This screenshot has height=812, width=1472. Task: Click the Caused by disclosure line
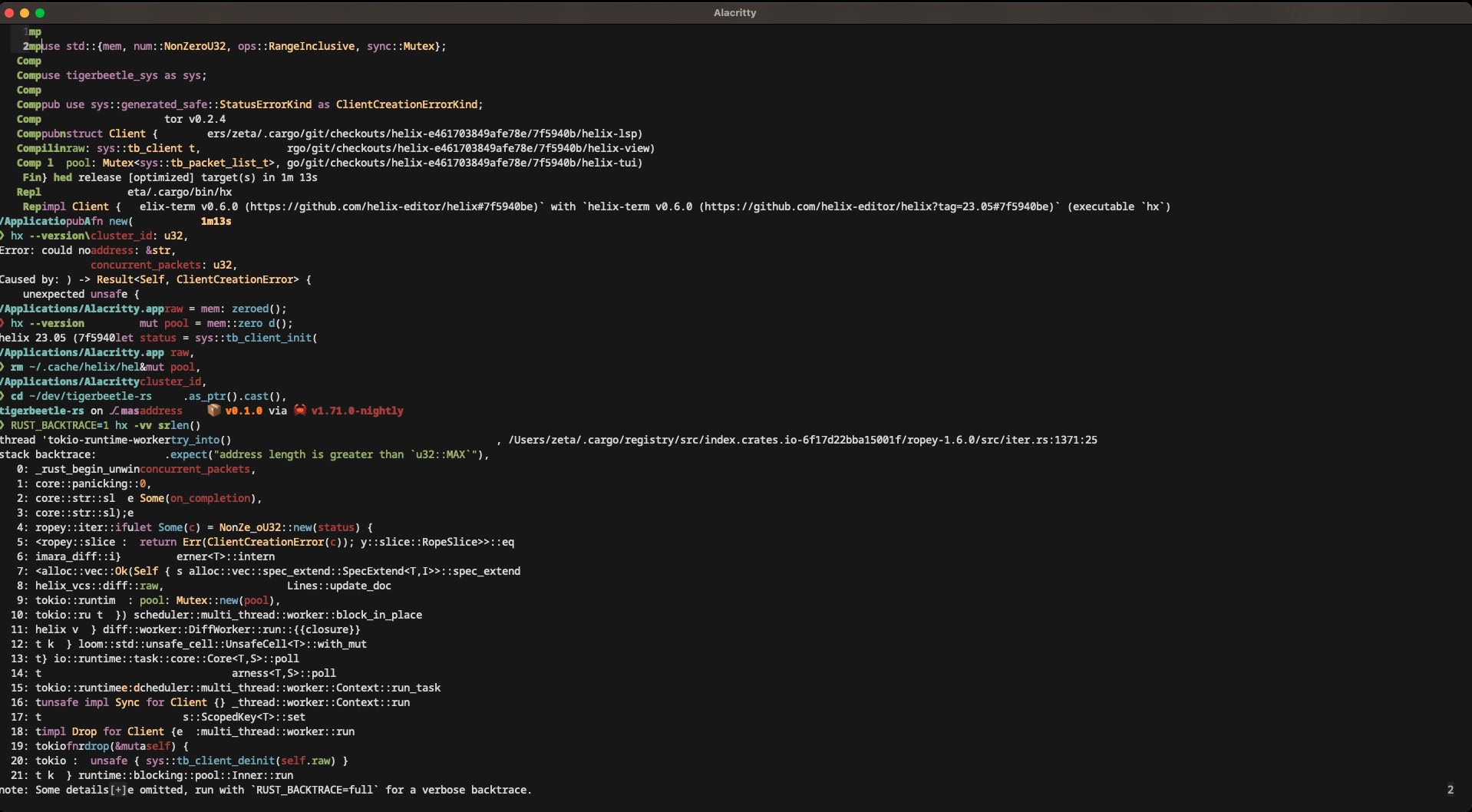[x=31, y=279]
